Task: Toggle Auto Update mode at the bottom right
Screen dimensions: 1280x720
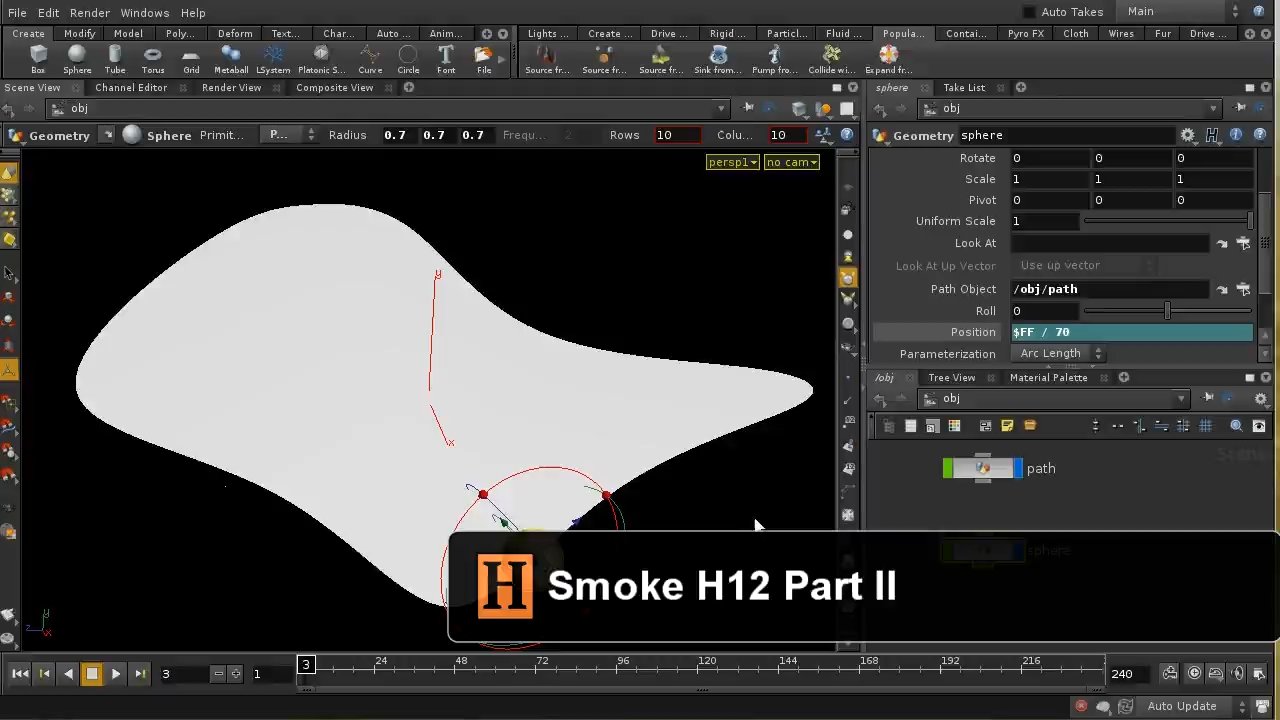Action: [x=1181, y=705]
